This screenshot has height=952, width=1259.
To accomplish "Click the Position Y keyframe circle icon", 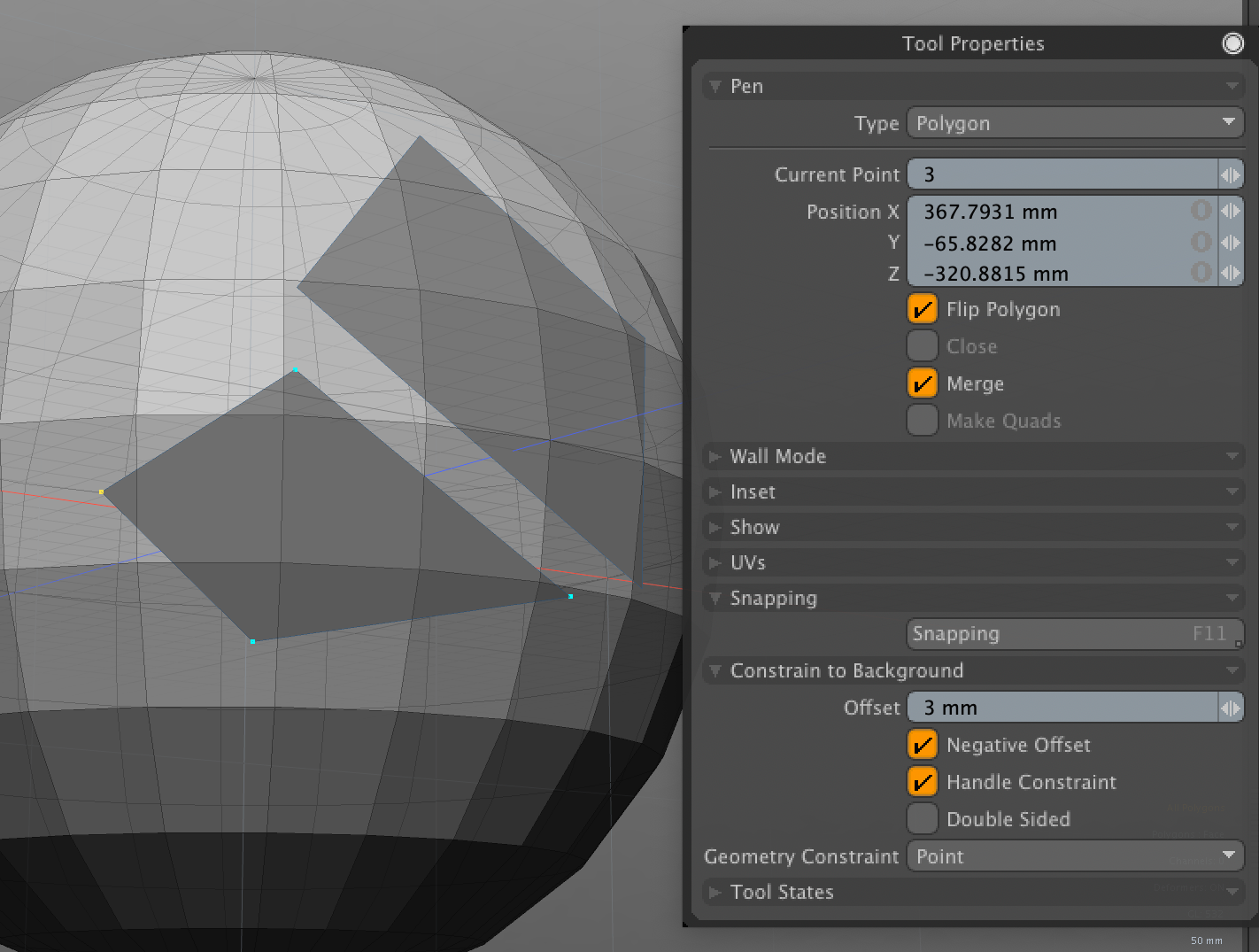I will (x=1201, y=242).
